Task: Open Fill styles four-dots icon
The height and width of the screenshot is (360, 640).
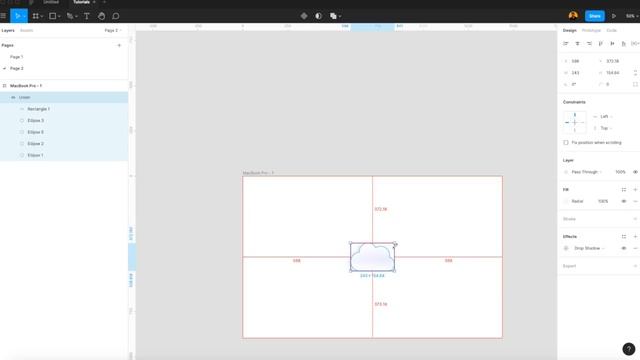Action: pyautogui.click(x=624, y=189)
